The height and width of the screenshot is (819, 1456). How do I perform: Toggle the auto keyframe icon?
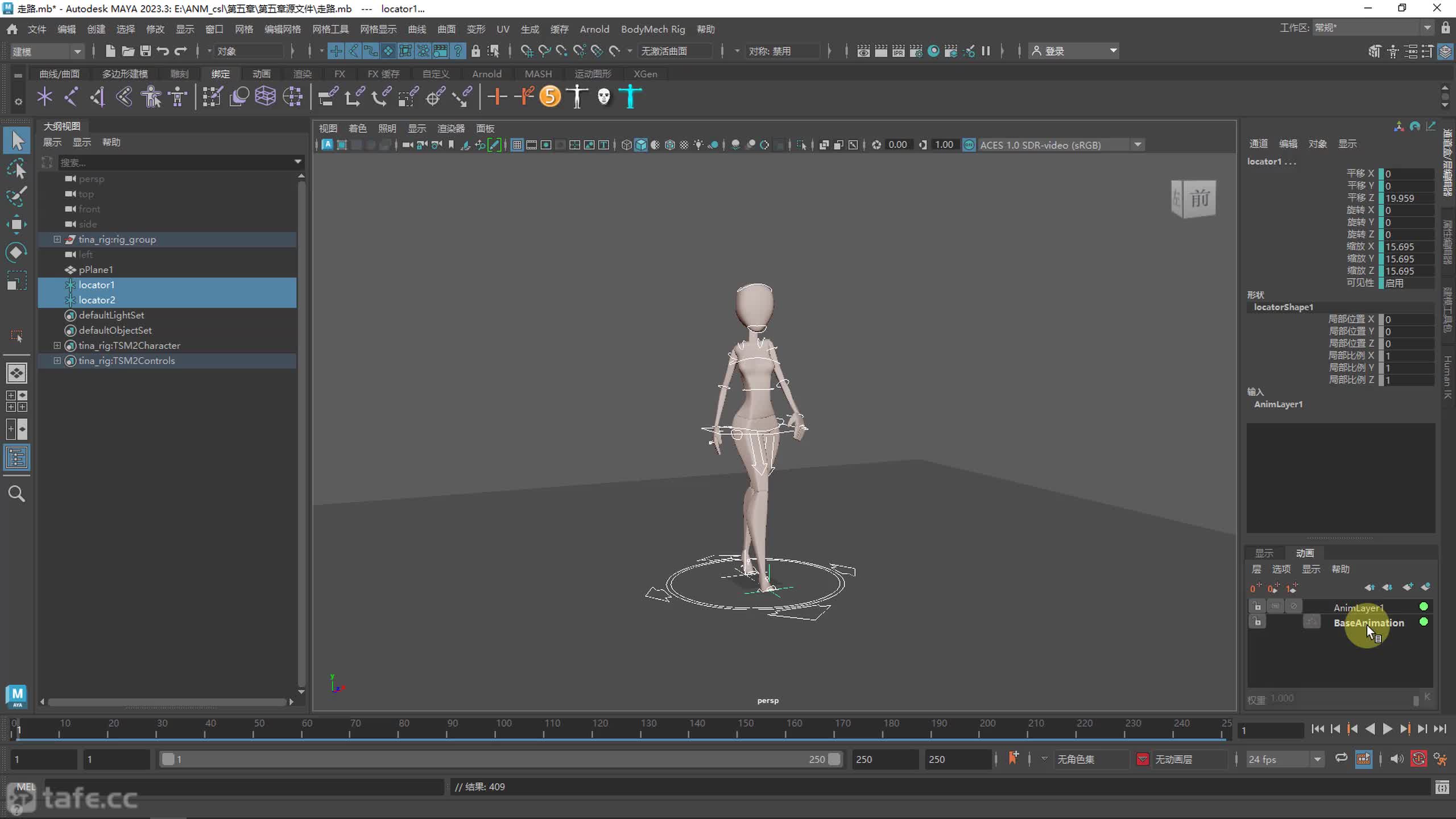coord(1419,759)
